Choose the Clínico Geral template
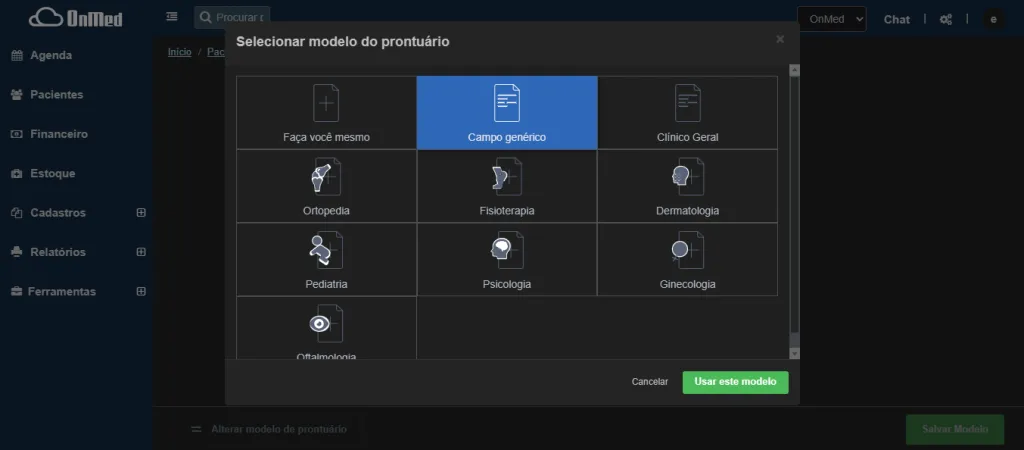This screenshot has width=1024, height=450. pos(687,105)
